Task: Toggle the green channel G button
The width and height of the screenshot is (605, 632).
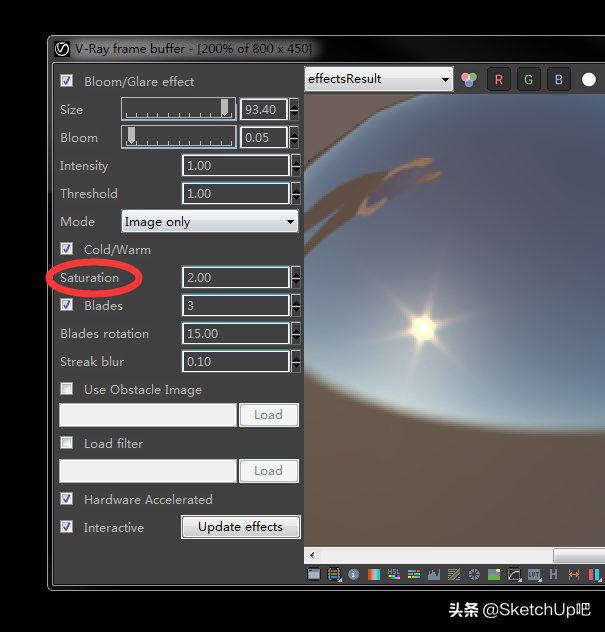Action: (x=528, y=79)
